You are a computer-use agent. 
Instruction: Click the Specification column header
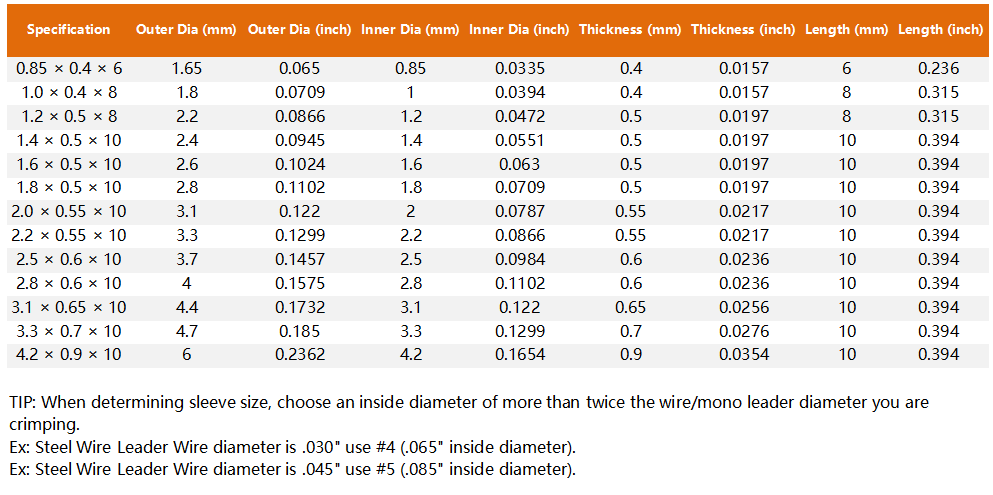[69, 30]
